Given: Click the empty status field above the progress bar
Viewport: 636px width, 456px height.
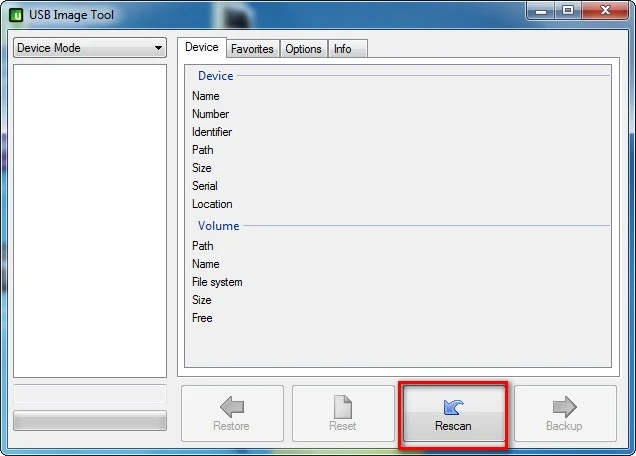Looking at the screenshot, I should tap(90, 394).
